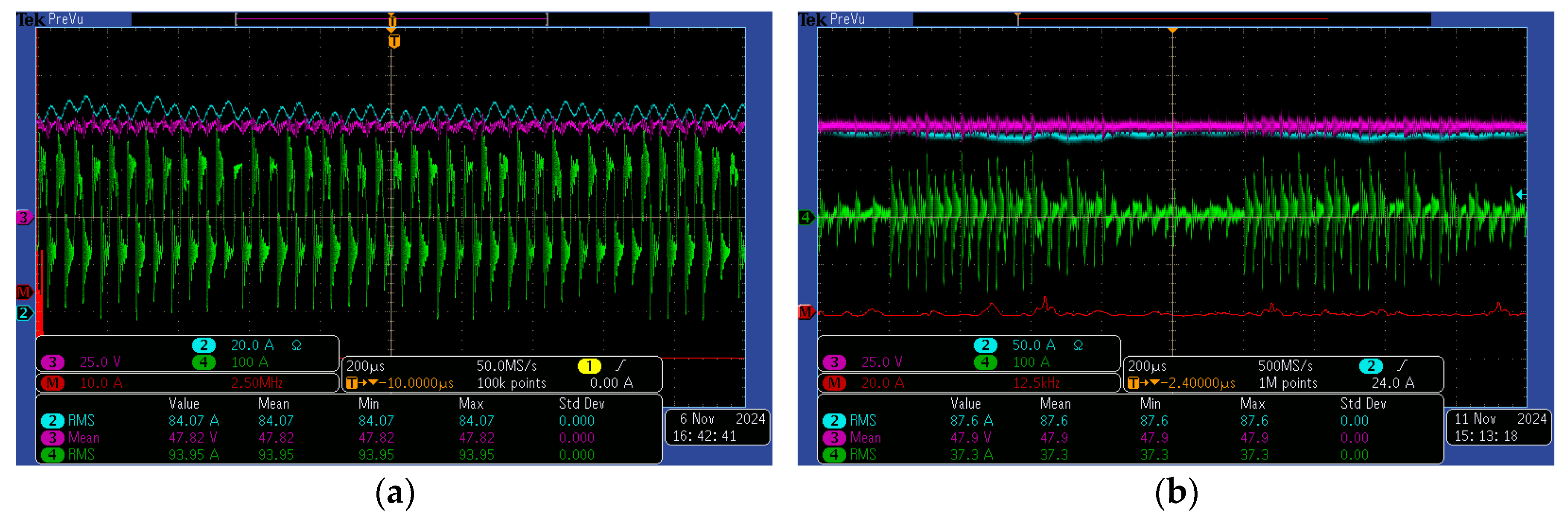Click the Tek PreVu label on left scope

[x=50, y=20]
